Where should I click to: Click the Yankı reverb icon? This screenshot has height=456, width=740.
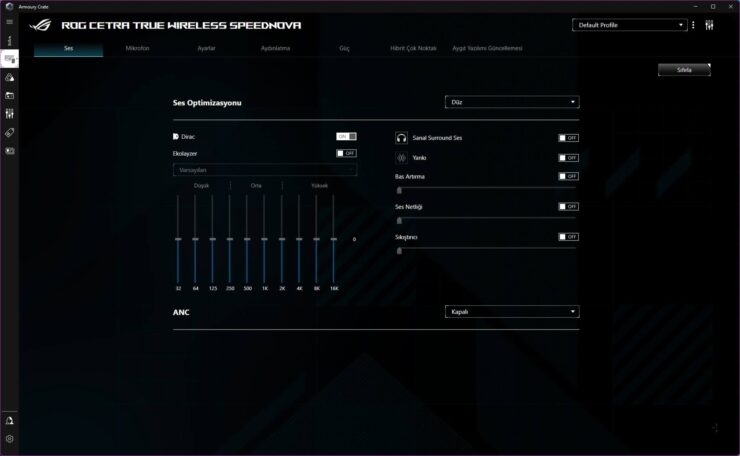tap(401, 158)
